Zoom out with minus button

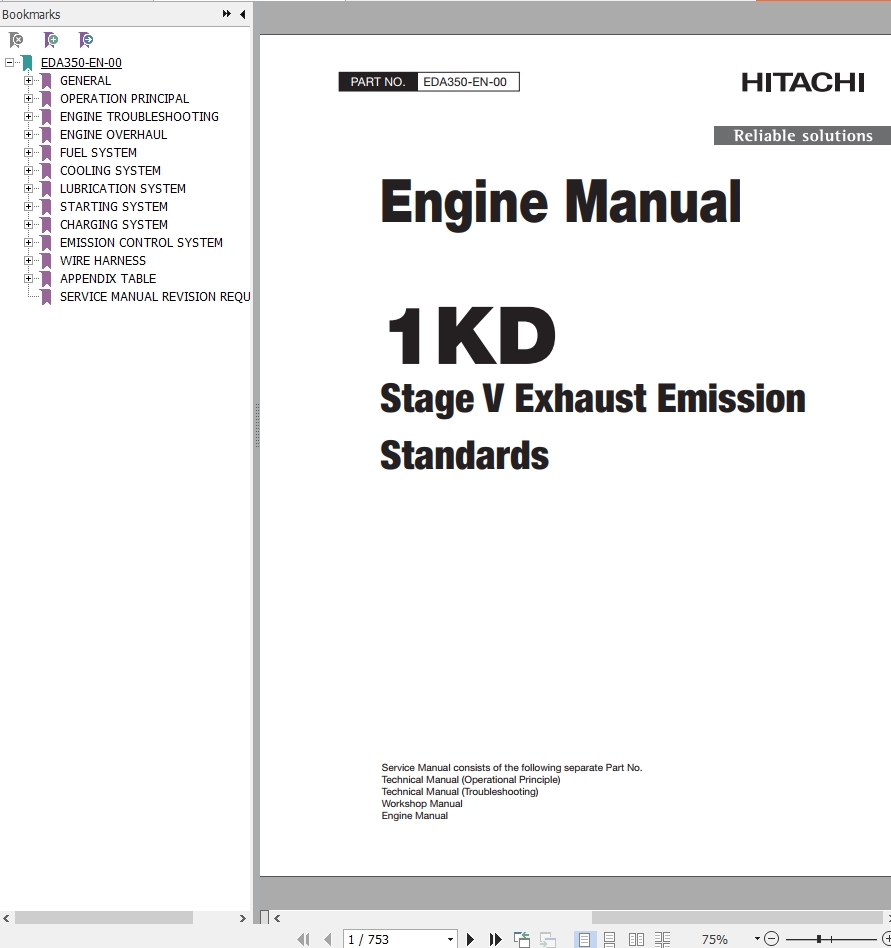click(x=771, y=939)
